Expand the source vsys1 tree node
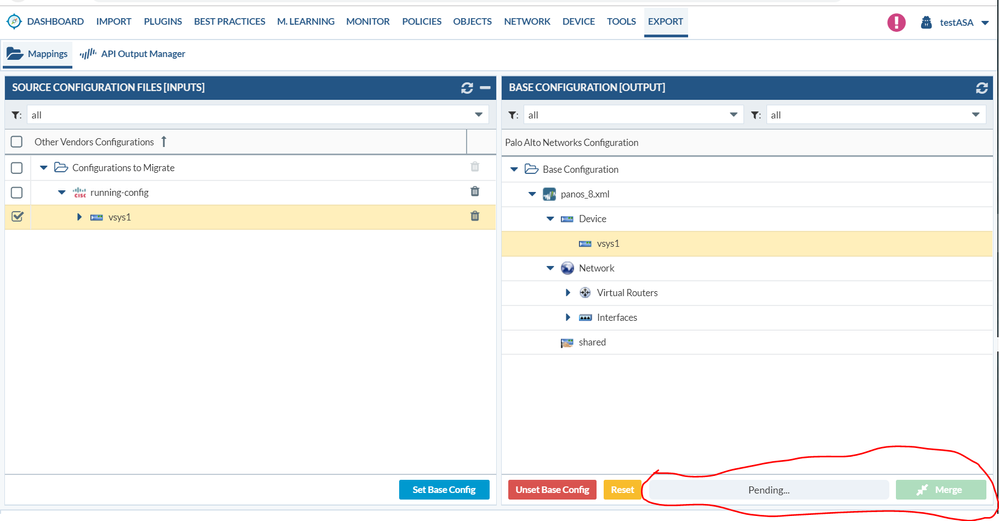The width and height of the screenshot is (999, 521). [x=79, y=217]
